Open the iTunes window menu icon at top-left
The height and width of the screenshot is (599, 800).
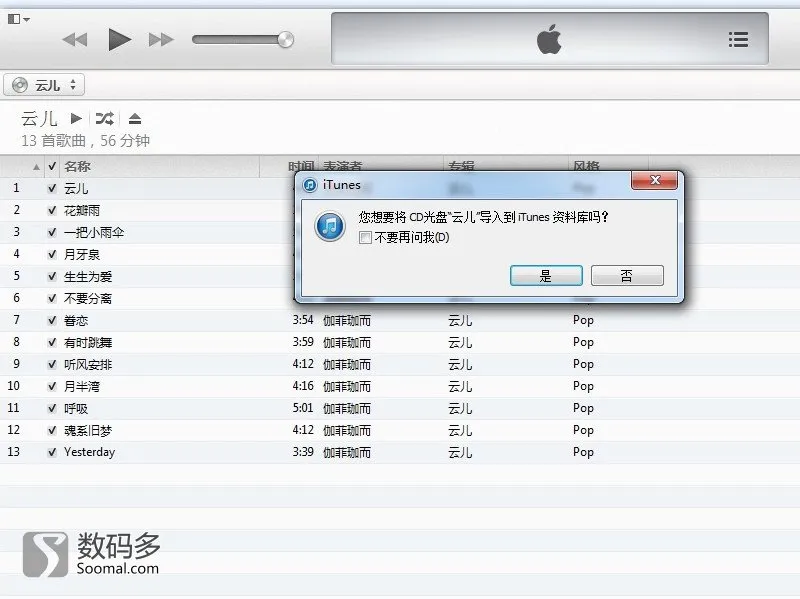(19, 19)
